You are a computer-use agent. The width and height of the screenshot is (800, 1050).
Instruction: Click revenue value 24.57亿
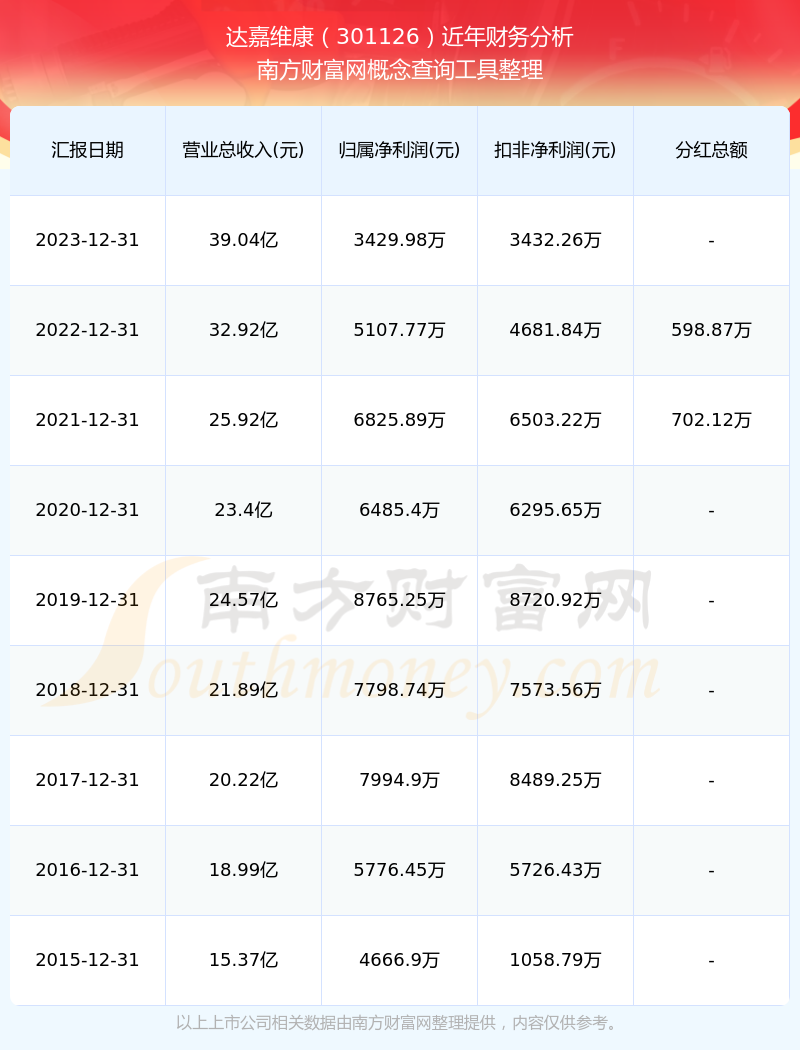pos(244,600)
